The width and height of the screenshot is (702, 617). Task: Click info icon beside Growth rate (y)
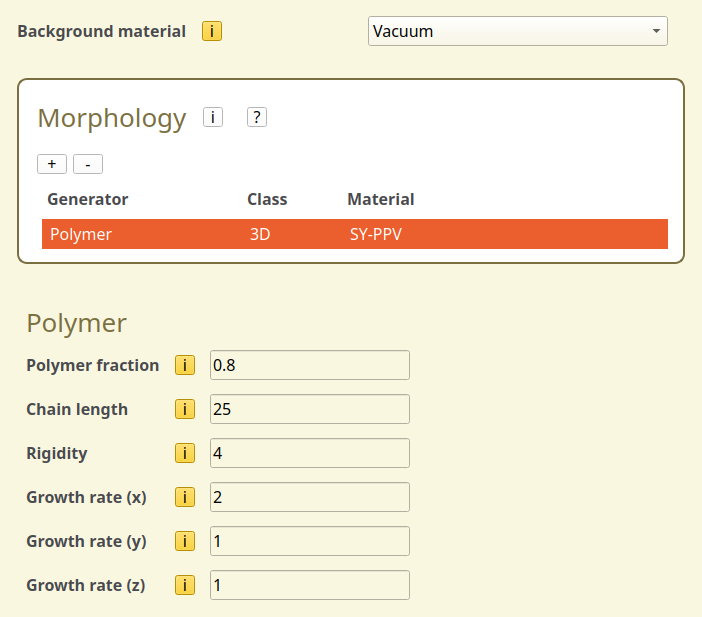[x=185, y=541]
